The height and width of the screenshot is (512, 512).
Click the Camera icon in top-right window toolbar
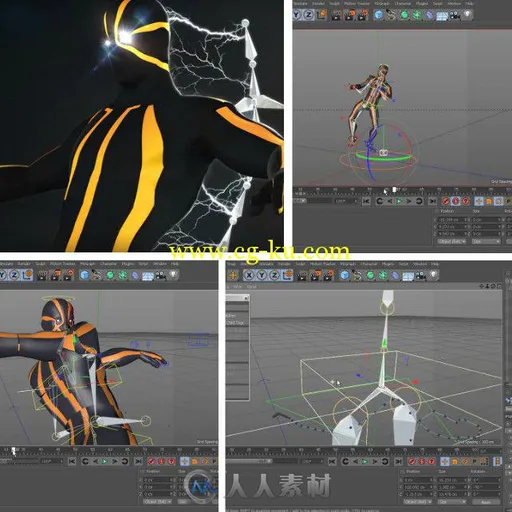pos(455,15)
